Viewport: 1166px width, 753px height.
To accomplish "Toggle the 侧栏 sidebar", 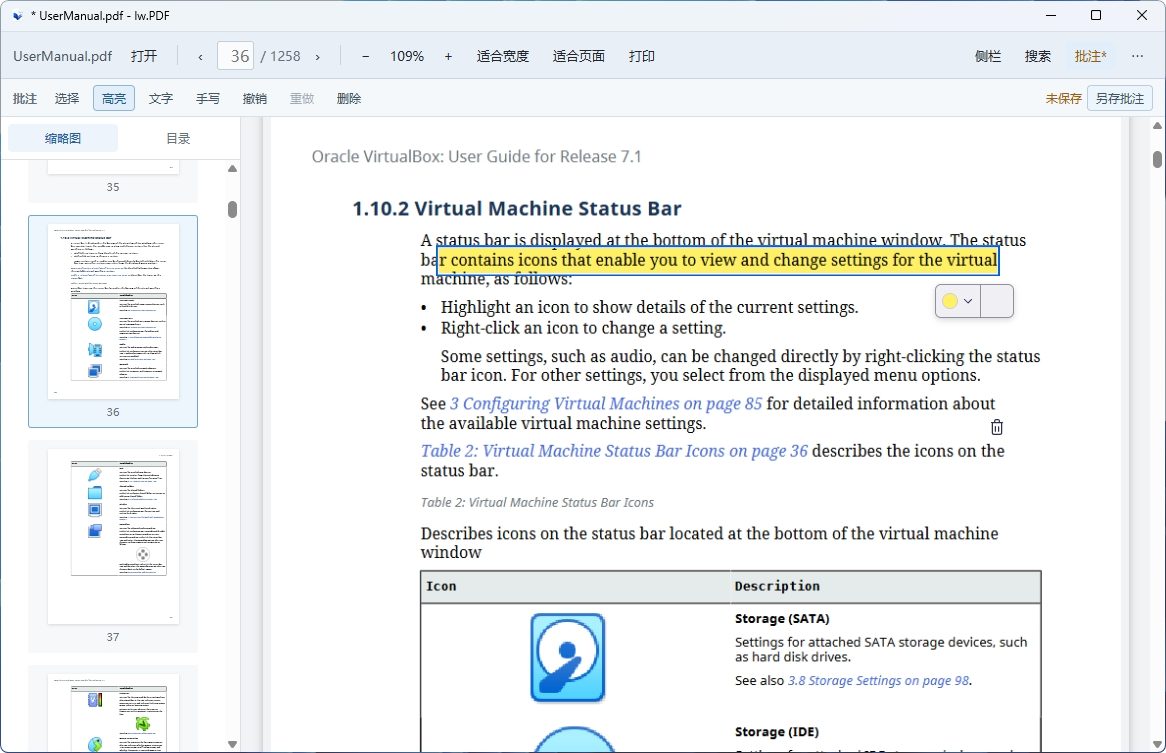I will point(988,56).
